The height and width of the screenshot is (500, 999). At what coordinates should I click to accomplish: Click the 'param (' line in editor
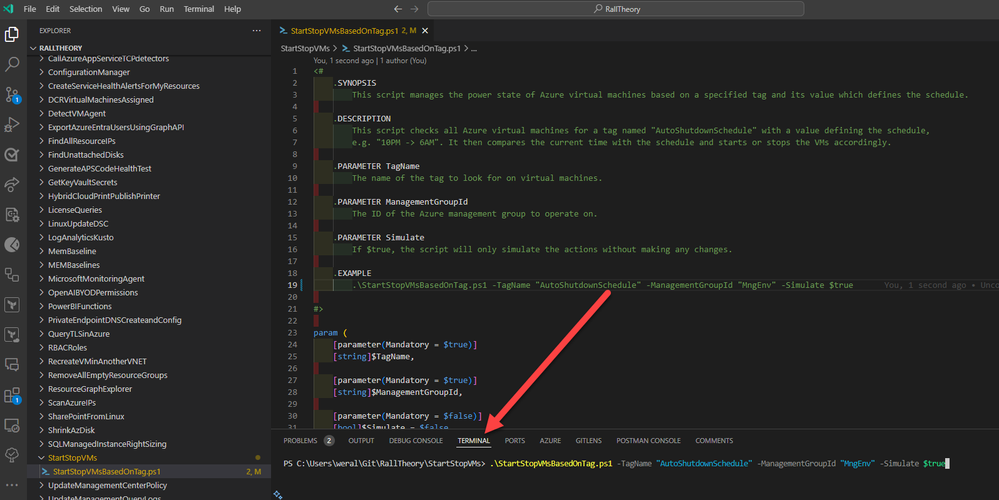[x=330, y=333]
